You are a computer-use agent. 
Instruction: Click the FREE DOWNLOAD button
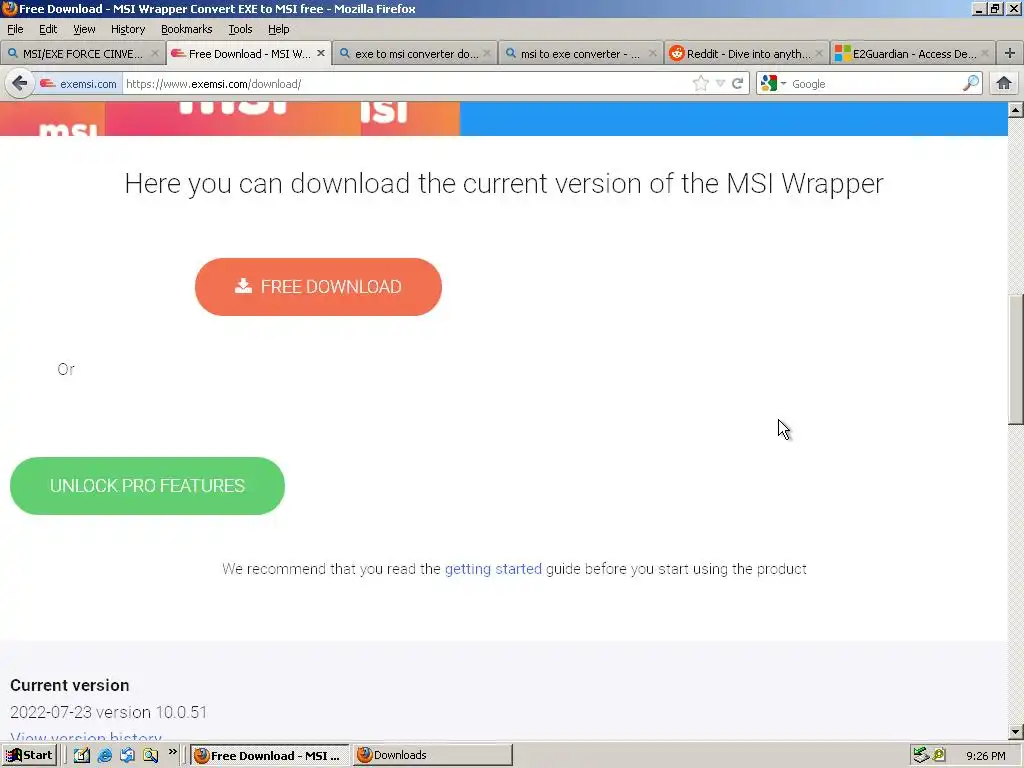(318, 287)
